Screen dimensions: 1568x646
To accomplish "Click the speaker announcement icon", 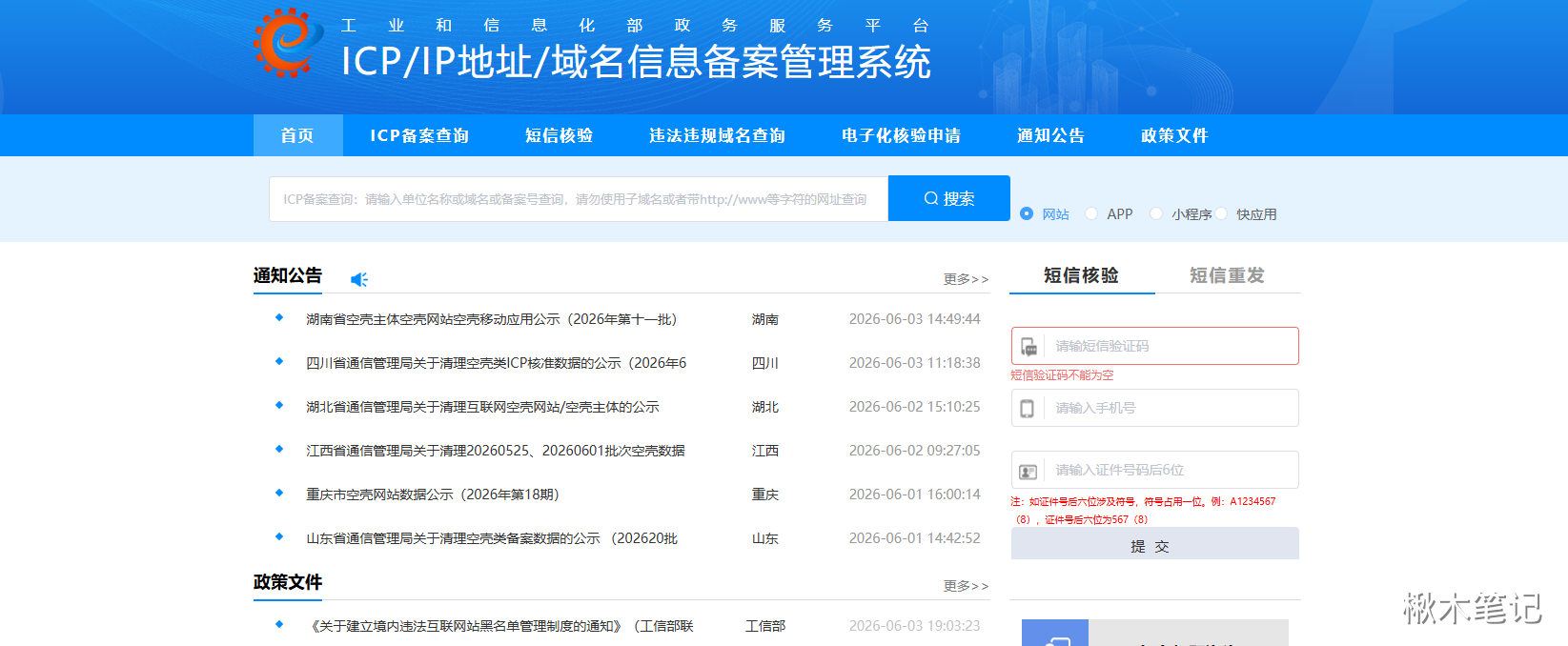I will click(358, 279).
